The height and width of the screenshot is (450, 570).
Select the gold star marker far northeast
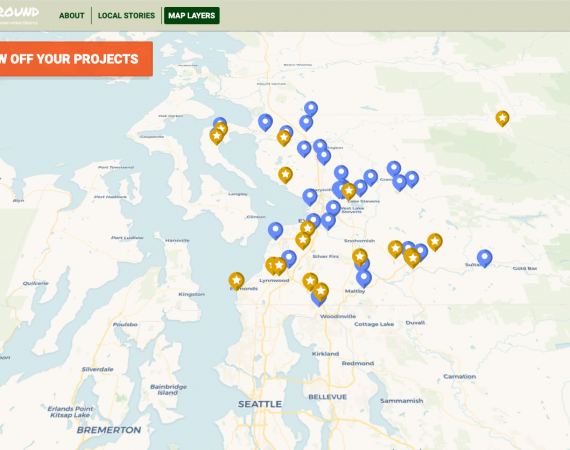point(502,118)
